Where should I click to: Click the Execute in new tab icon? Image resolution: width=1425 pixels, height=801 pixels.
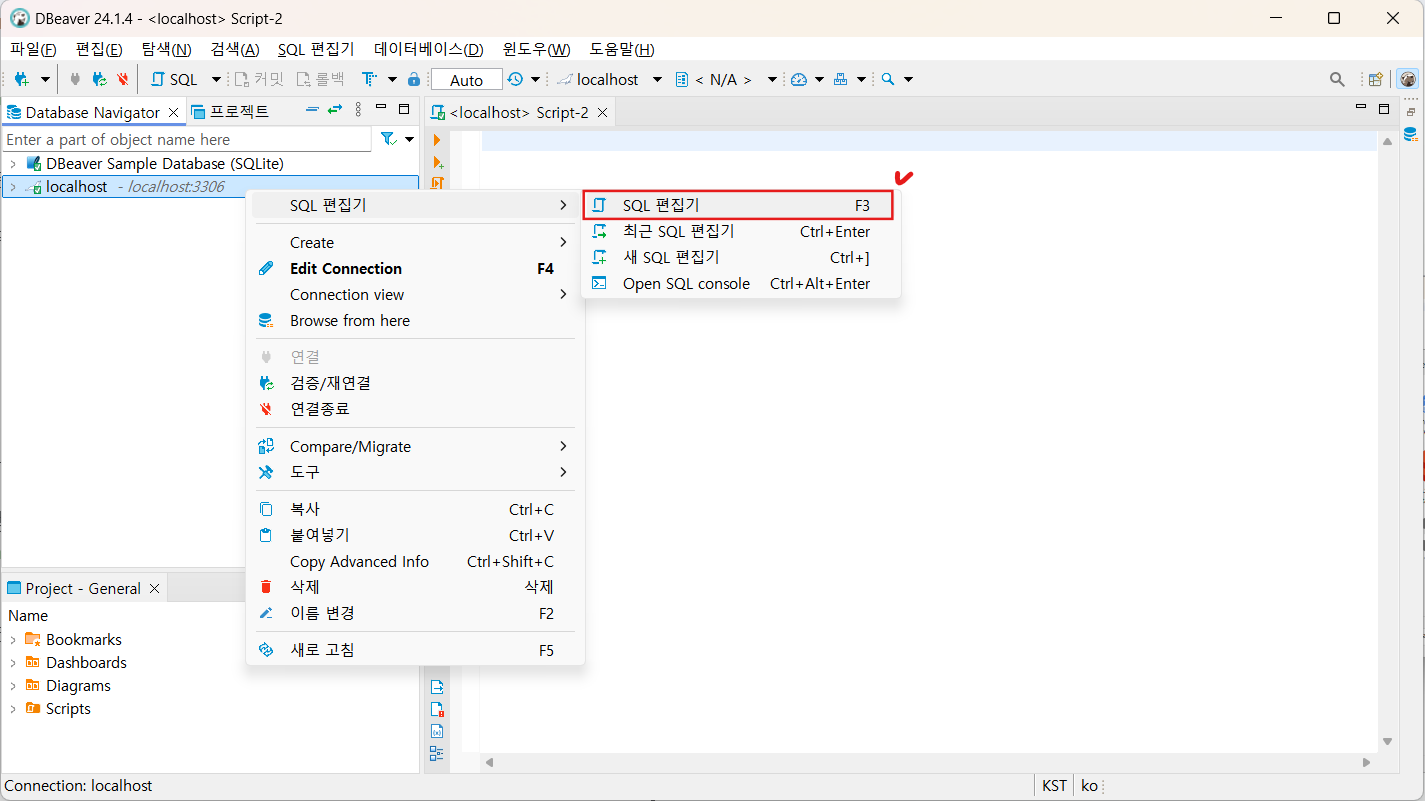click(437, 162)
